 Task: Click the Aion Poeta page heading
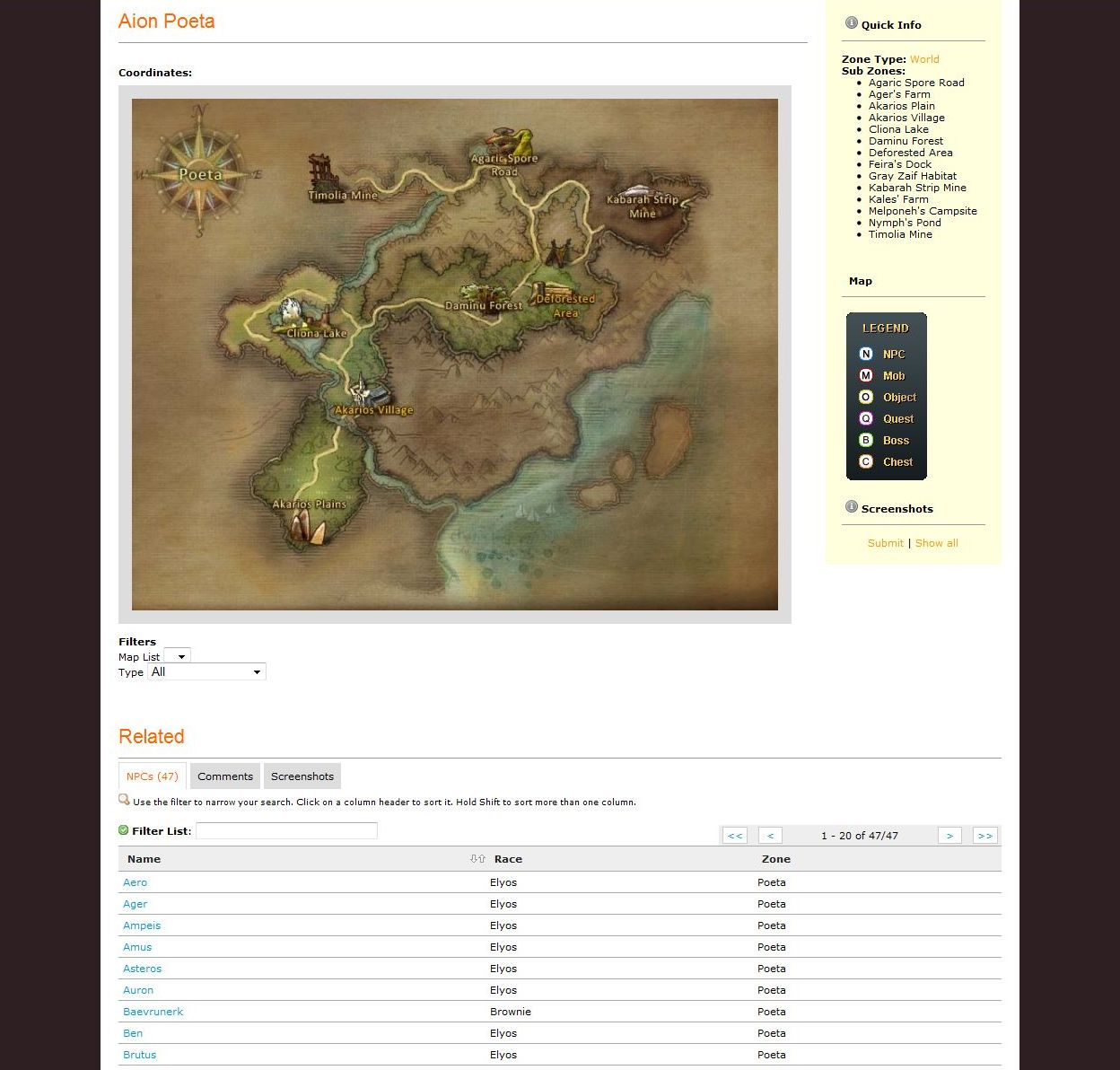[x=167, y=22]
